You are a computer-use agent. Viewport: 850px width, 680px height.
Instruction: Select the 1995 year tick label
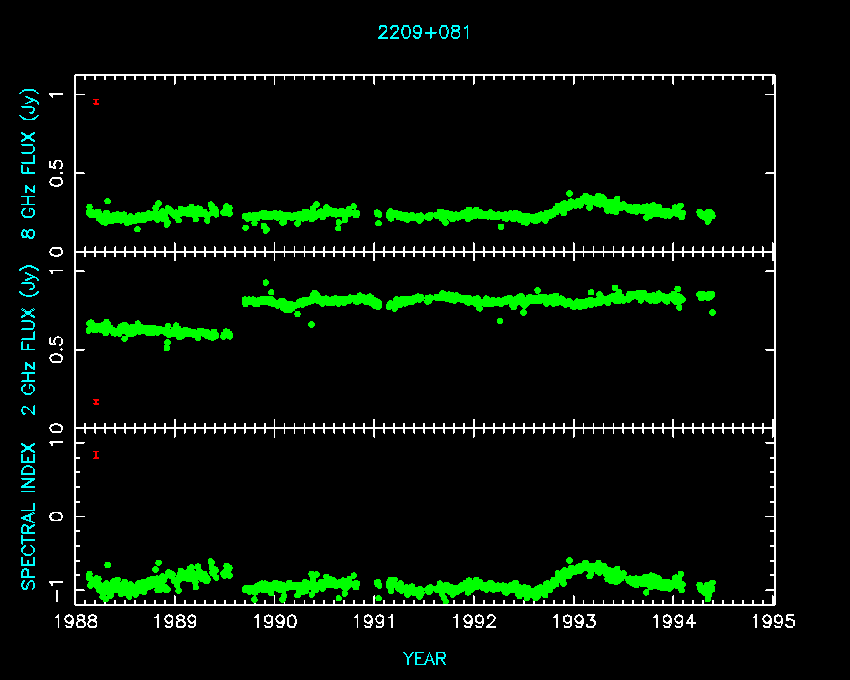(775, 622)
